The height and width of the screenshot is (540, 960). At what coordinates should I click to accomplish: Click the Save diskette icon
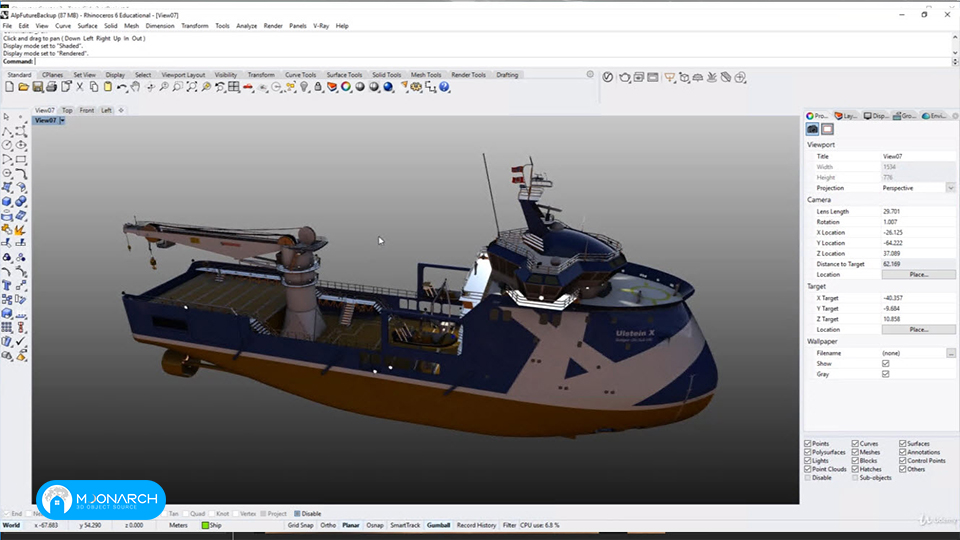(x=37, y=88)
